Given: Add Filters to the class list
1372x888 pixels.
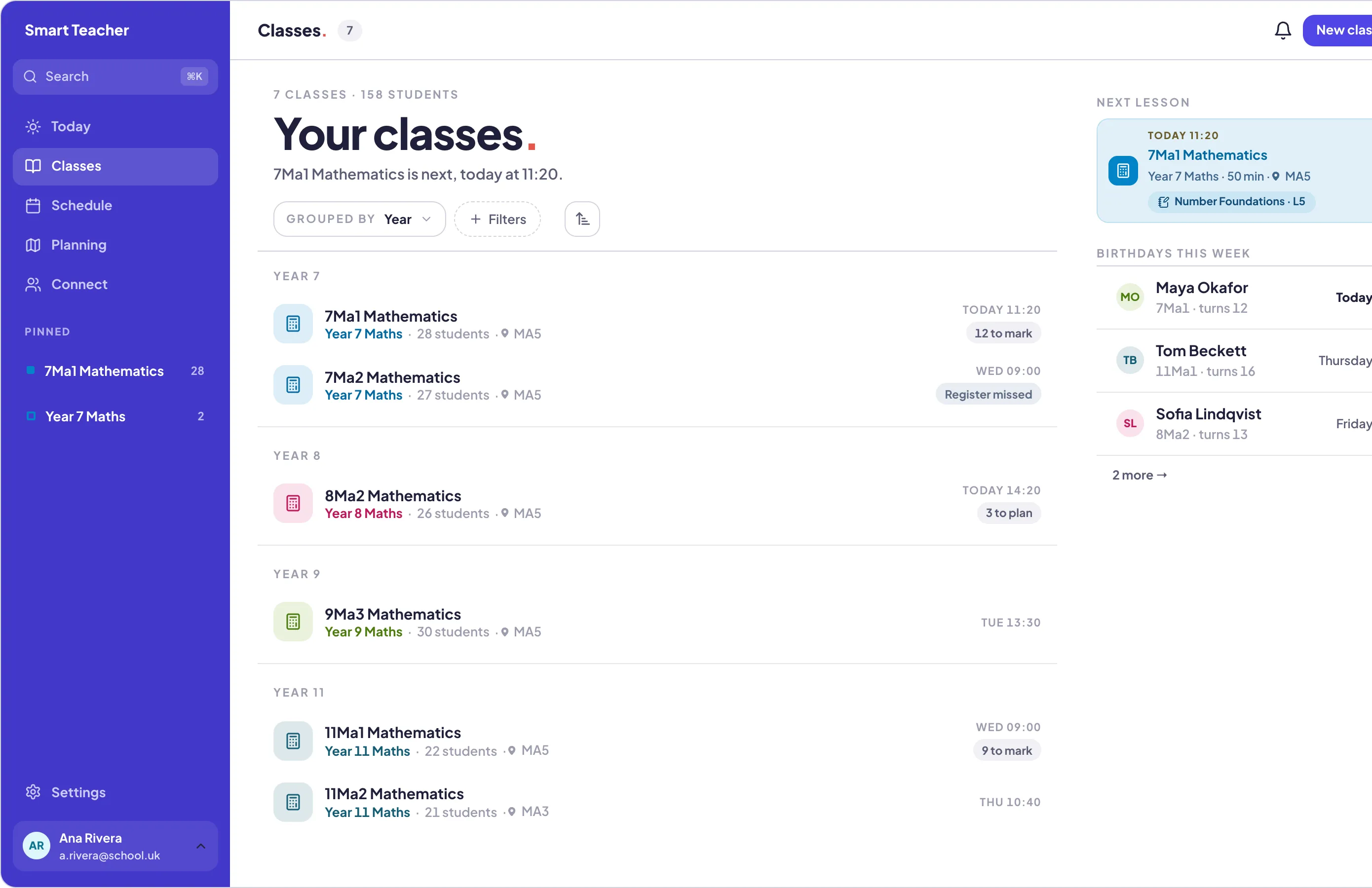Looking at the screenshot, I should [497, 219].
